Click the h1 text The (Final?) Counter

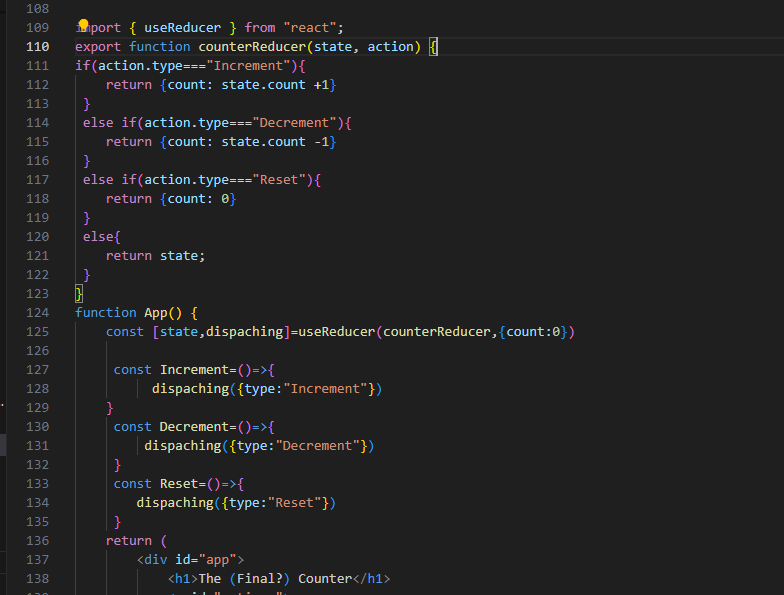[276, 578]
